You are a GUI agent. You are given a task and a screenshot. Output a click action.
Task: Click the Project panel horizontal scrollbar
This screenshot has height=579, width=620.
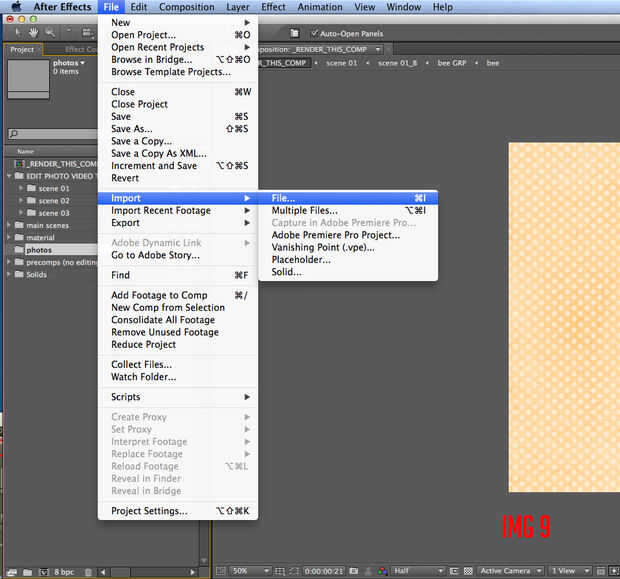148,572
